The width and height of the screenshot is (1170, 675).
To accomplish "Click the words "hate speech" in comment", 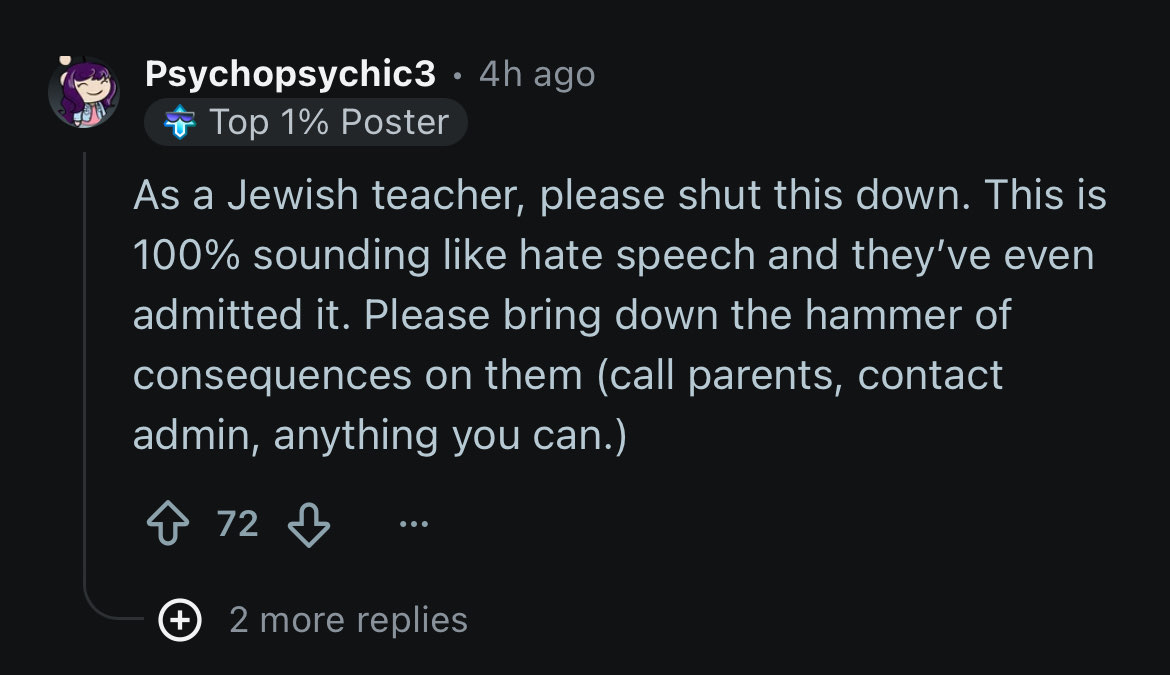I will tap(637, 256).
